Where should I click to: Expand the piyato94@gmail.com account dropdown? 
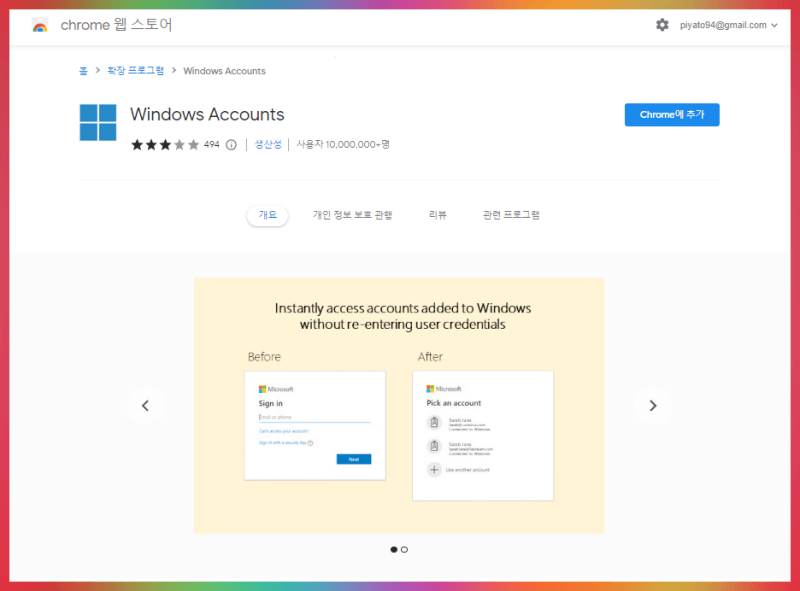tap(728, 25)
